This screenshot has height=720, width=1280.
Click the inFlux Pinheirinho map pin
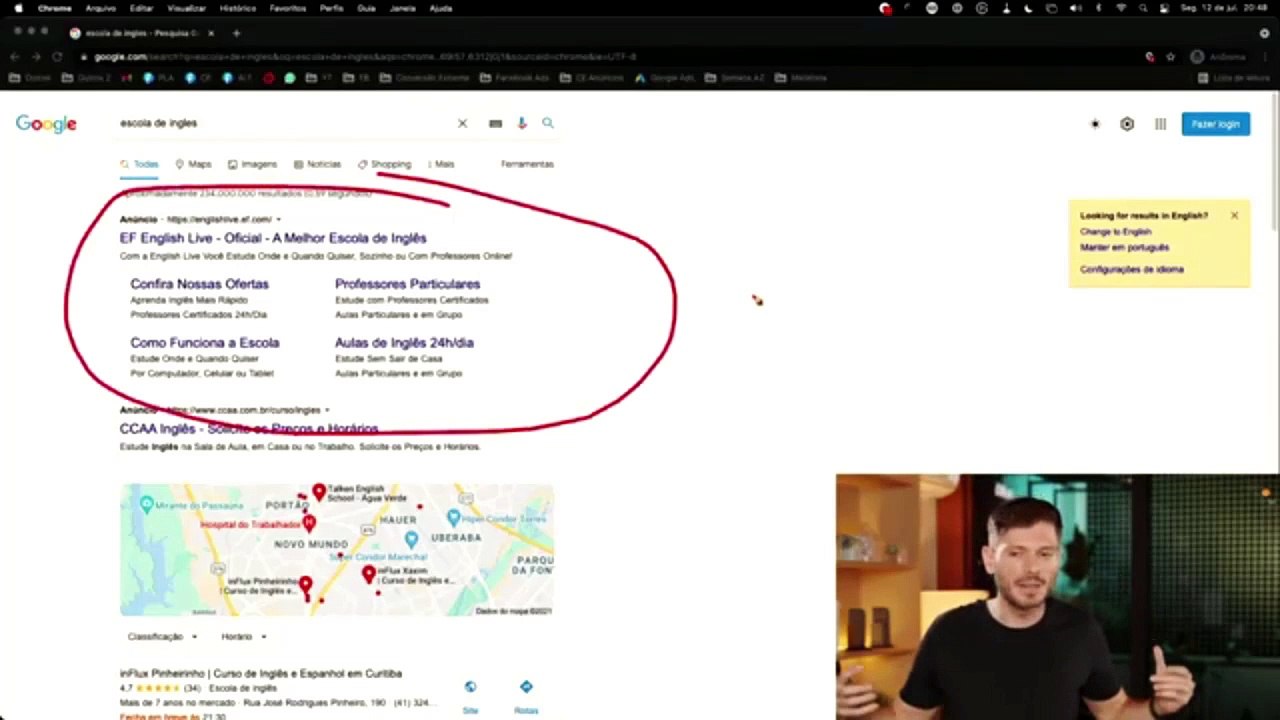[x=305, y=584]
